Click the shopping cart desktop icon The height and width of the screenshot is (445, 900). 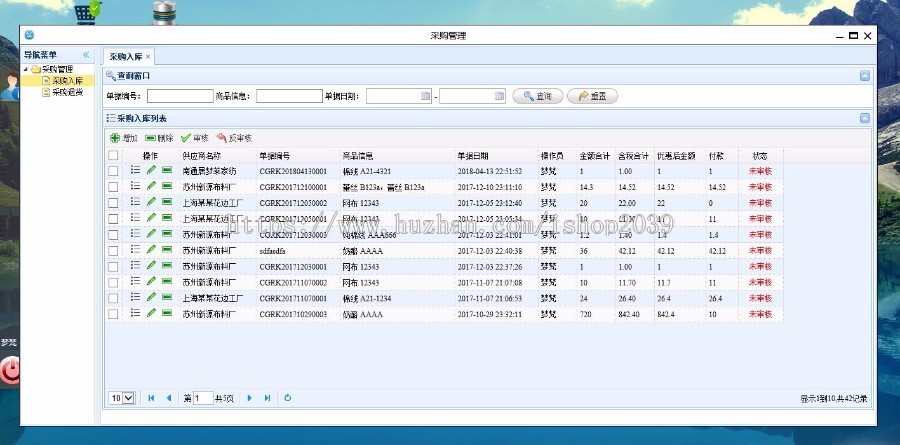point(88,13)
